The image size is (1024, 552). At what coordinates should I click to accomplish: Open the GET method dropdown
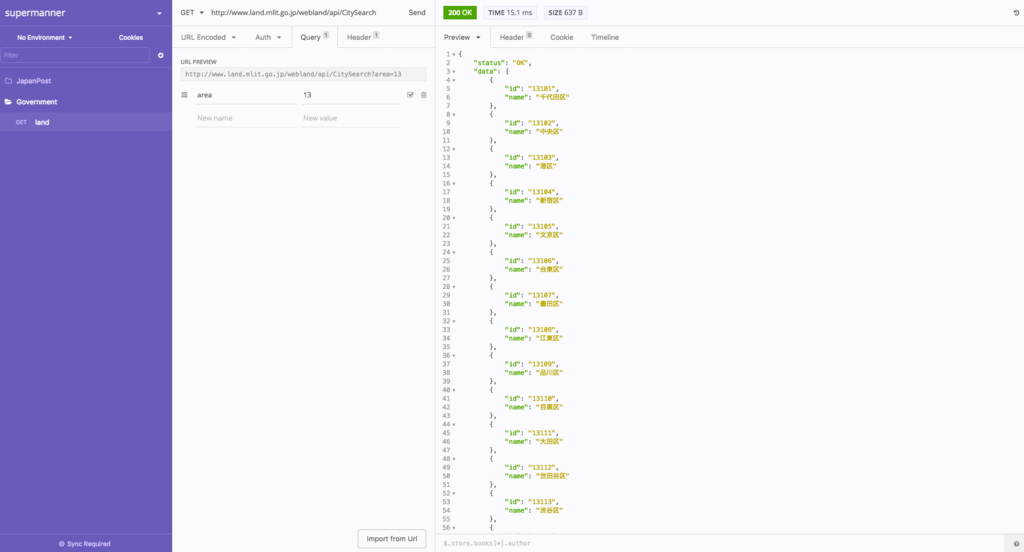tap(192, 12)
